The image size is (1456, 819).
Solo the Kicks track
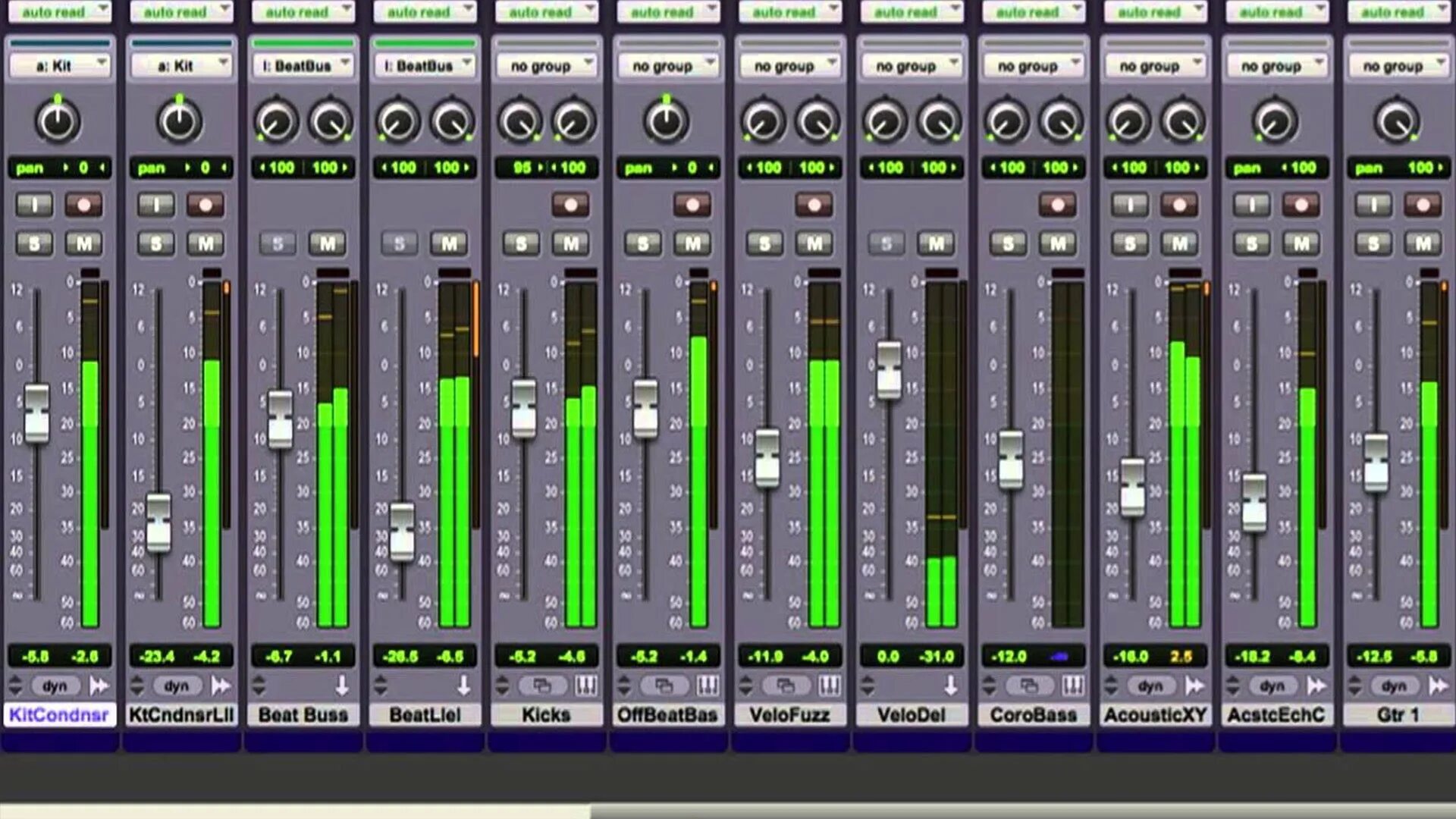click(x=521, y=243)
